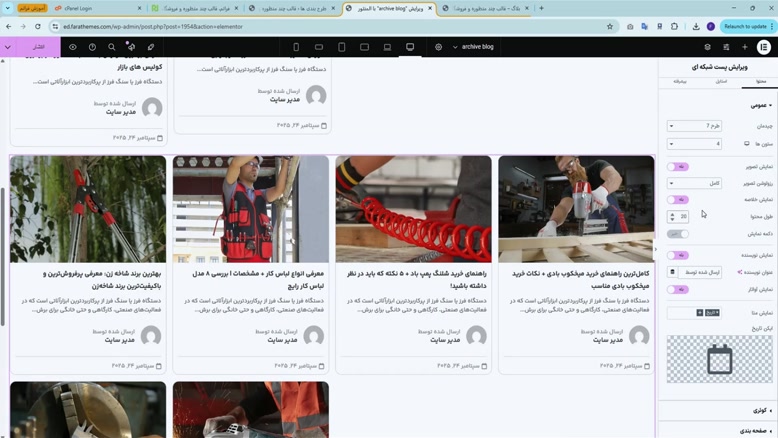Switch to the استایل tab
The width and height of the screenshot is (778, 438).
click(721, 81)
